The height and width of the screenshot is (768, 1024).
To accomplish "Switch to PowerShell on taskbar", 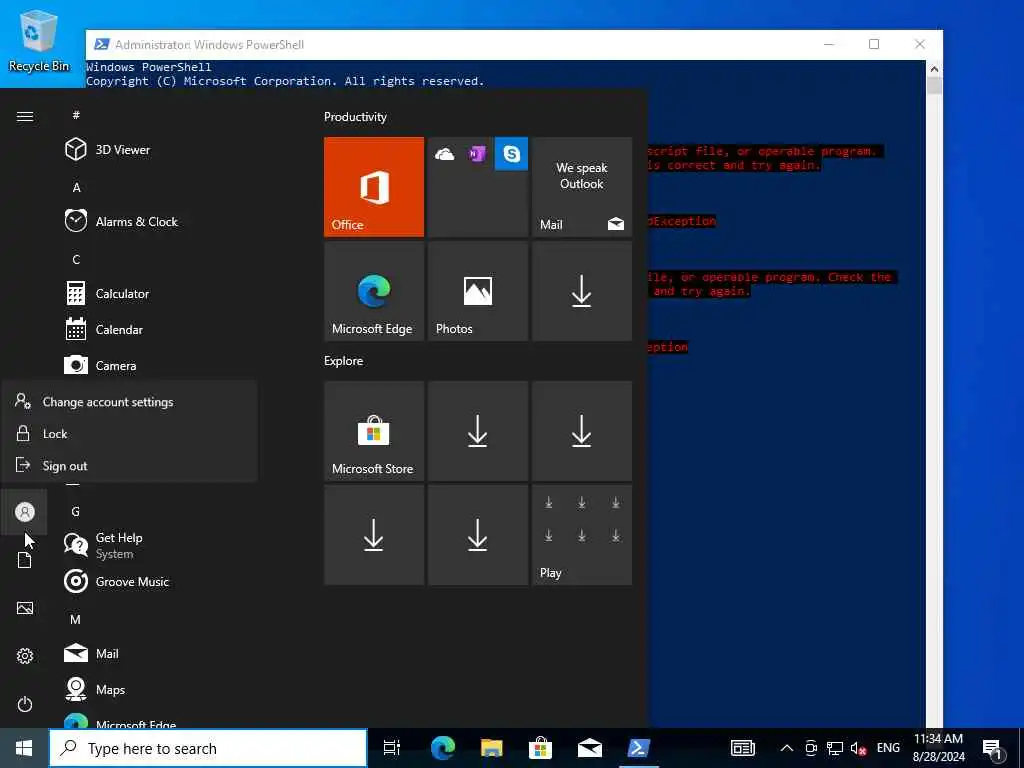I will click(x=638, y=748).
